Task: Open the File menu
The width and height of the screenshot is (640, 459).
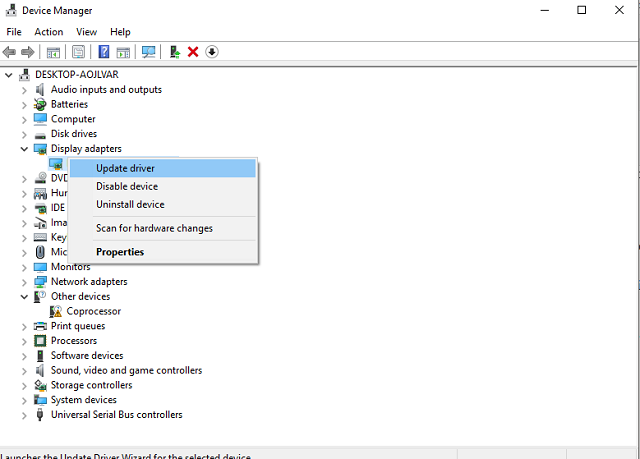Action: 14,32
